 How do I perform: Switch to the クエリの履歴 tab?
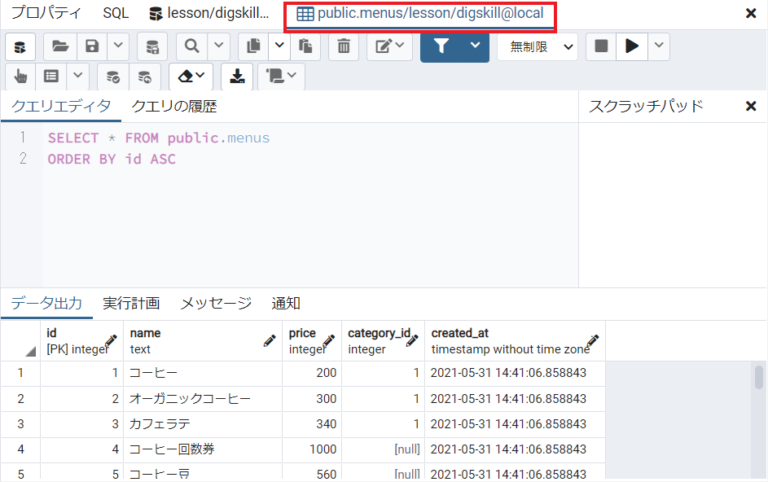(x=174, y=106)
